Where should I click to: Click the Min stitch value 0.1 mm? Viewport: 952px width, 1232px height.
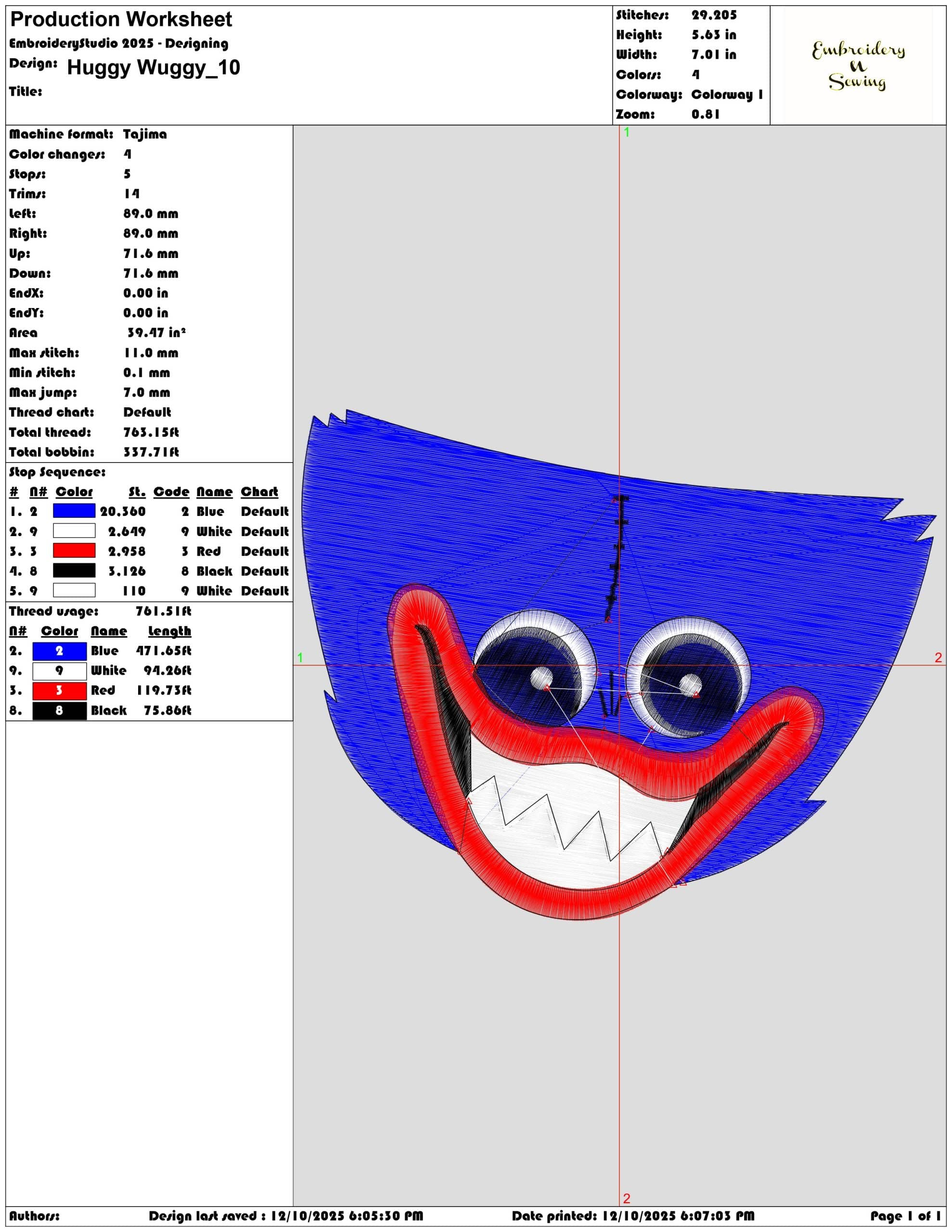(147, 372)
